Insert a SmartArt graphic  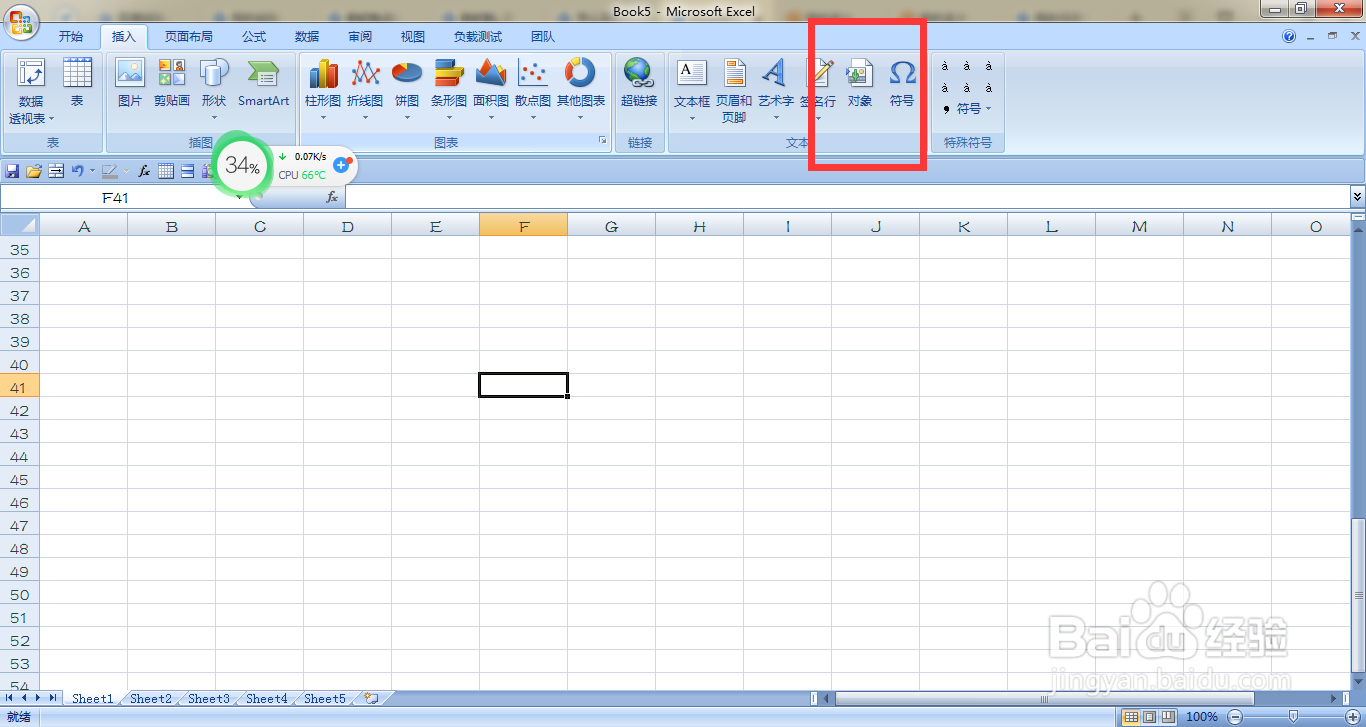[x=263, y=84]
